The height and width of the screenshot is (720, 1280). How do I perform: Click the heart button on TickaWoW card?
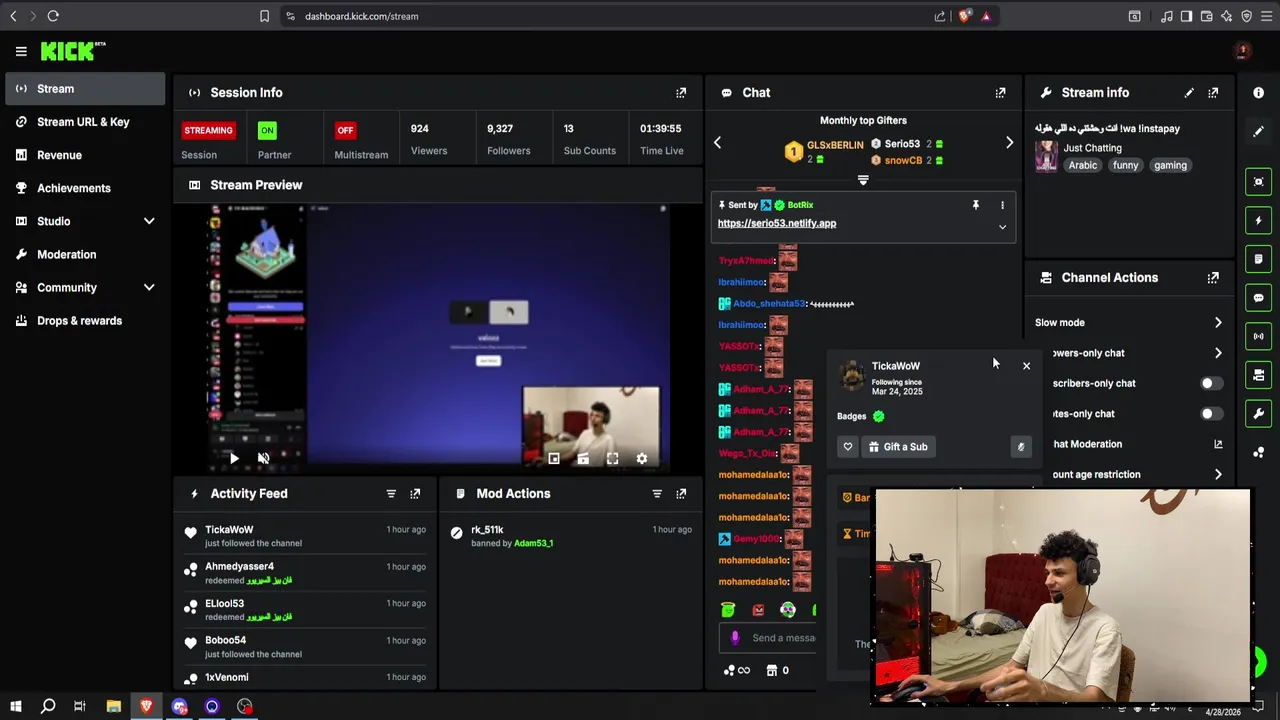(x=848, y=447)
